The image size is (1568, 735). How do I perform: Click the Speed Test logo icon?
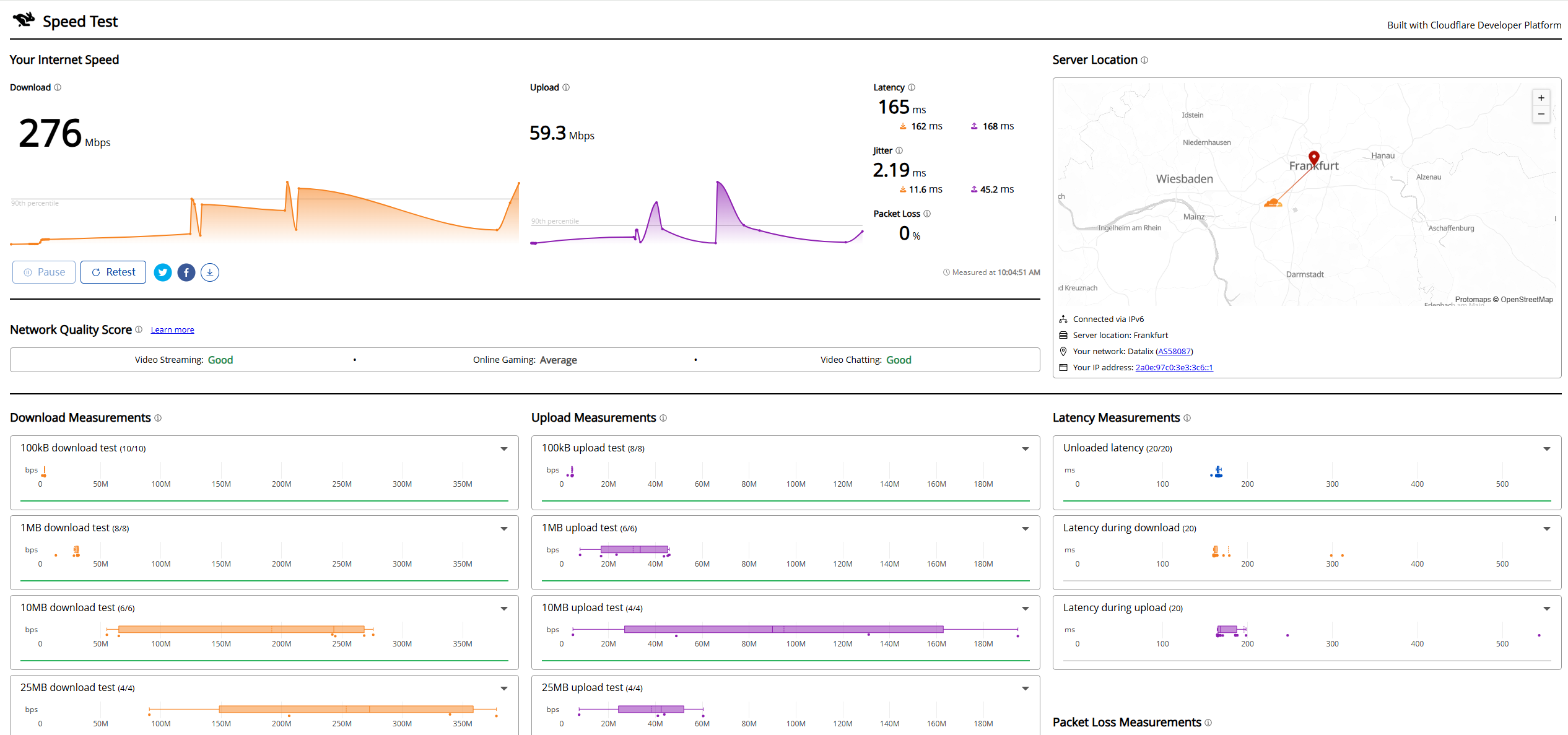click(x=24, y=20)
